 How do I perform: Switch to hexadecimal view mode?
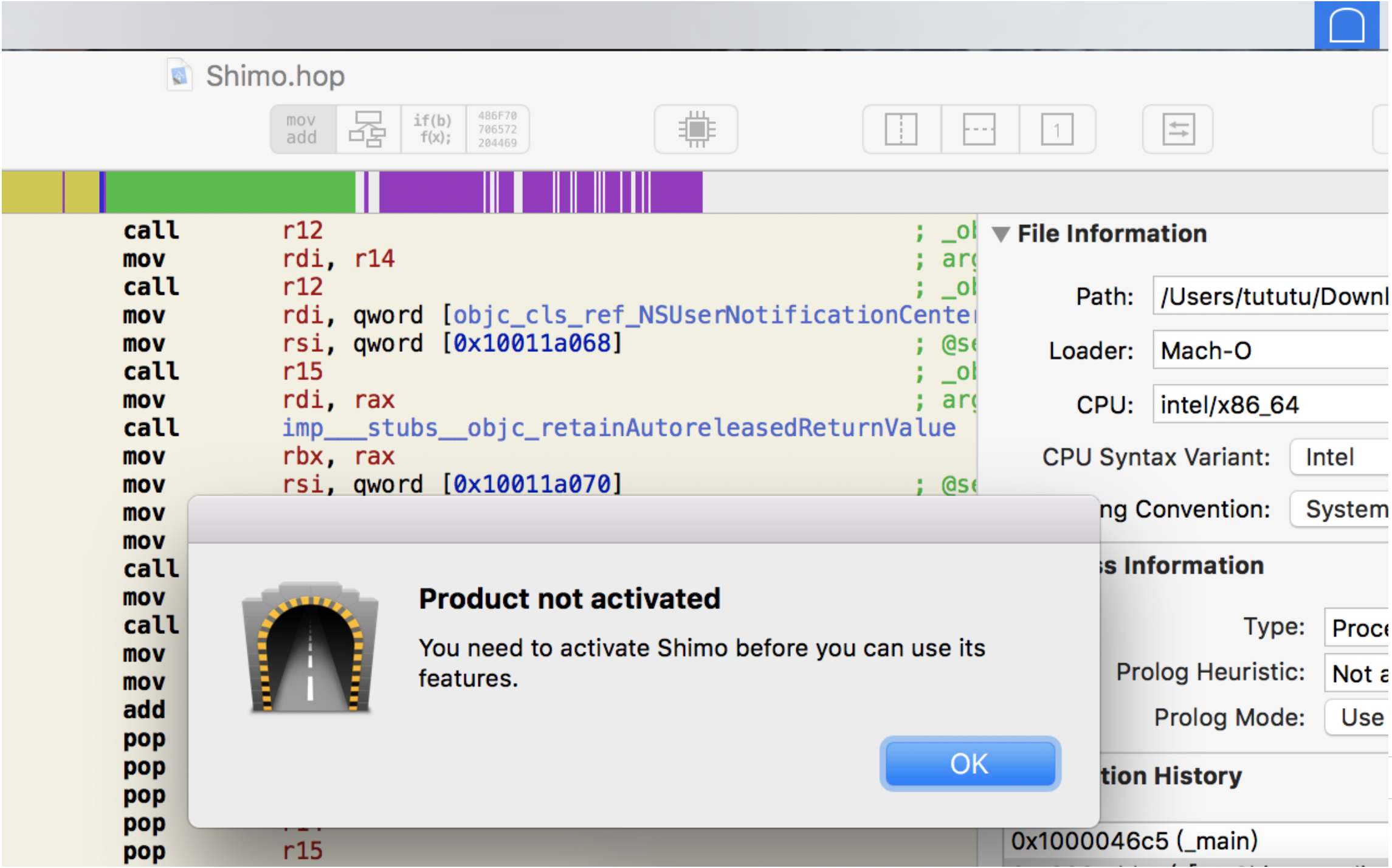click(x=497, y=129)
